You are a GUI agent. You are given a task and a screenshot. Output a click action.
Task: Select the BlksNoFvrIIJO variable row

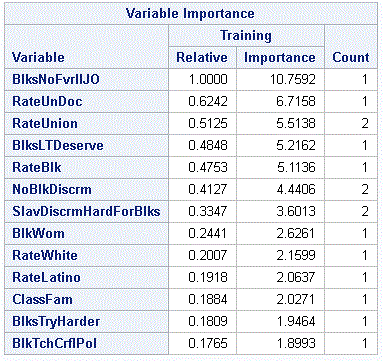pyautogui.click(x=191, y=79)
